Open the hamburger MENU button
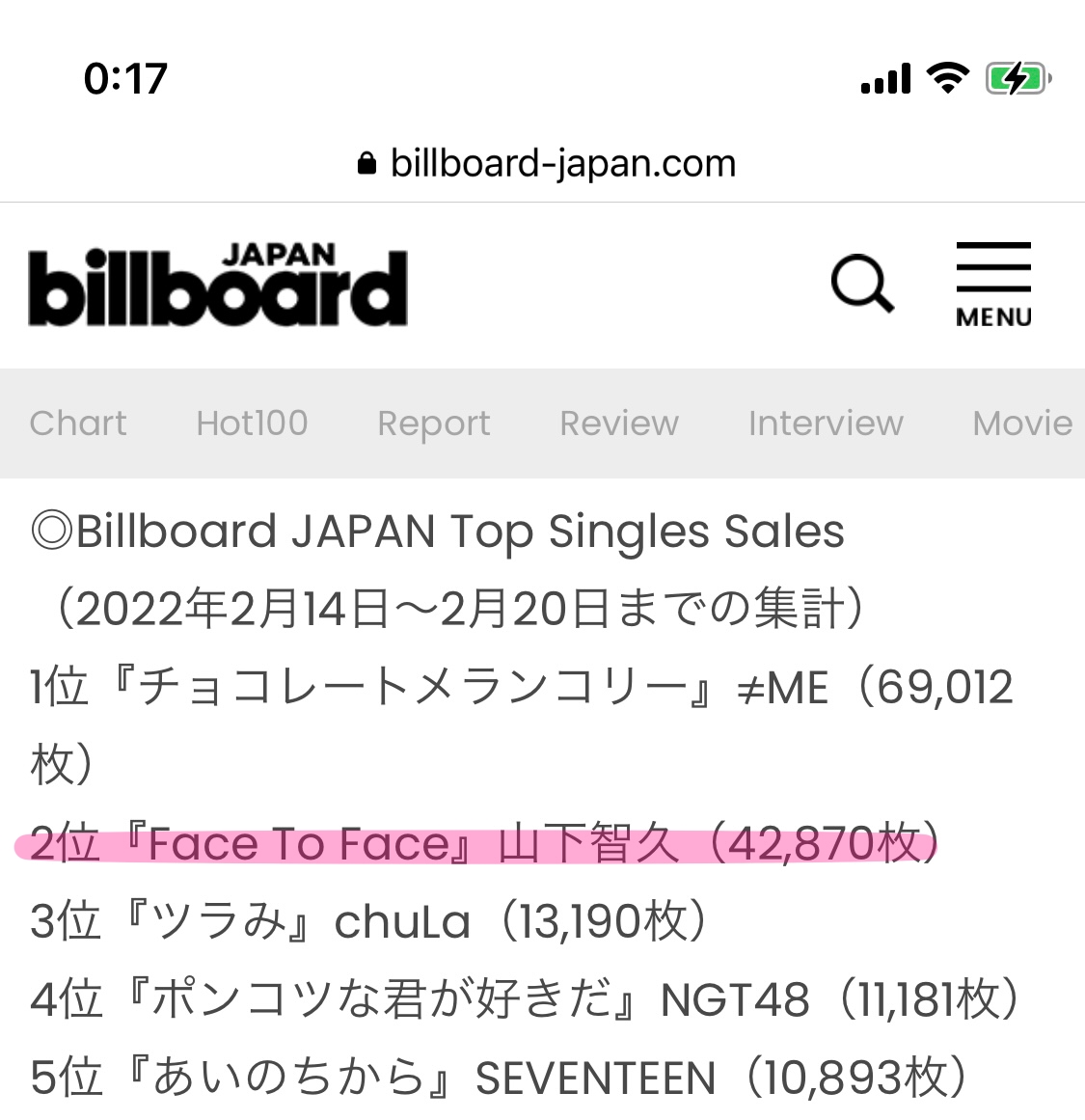Screen dimensions: 1085x1120 pyautogui.click(x=993, y=285)
